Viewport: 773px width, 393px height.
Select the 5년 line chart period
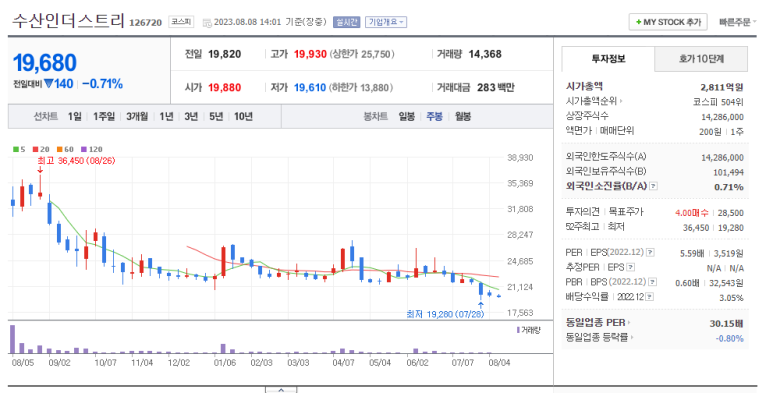(216, 116)
